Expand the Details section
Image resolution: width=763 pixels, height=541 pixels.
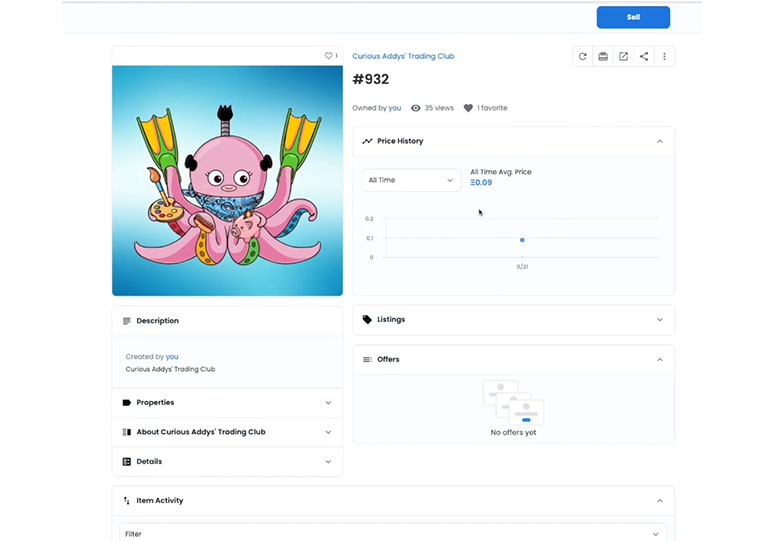tap(227, 462)
